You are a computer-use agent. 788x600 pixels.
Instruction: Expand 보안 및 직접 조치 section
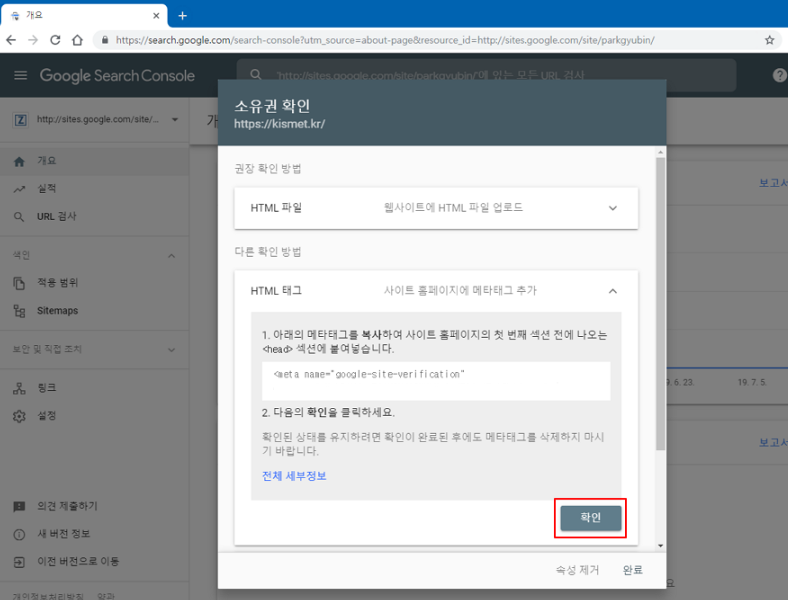point(171,350)
